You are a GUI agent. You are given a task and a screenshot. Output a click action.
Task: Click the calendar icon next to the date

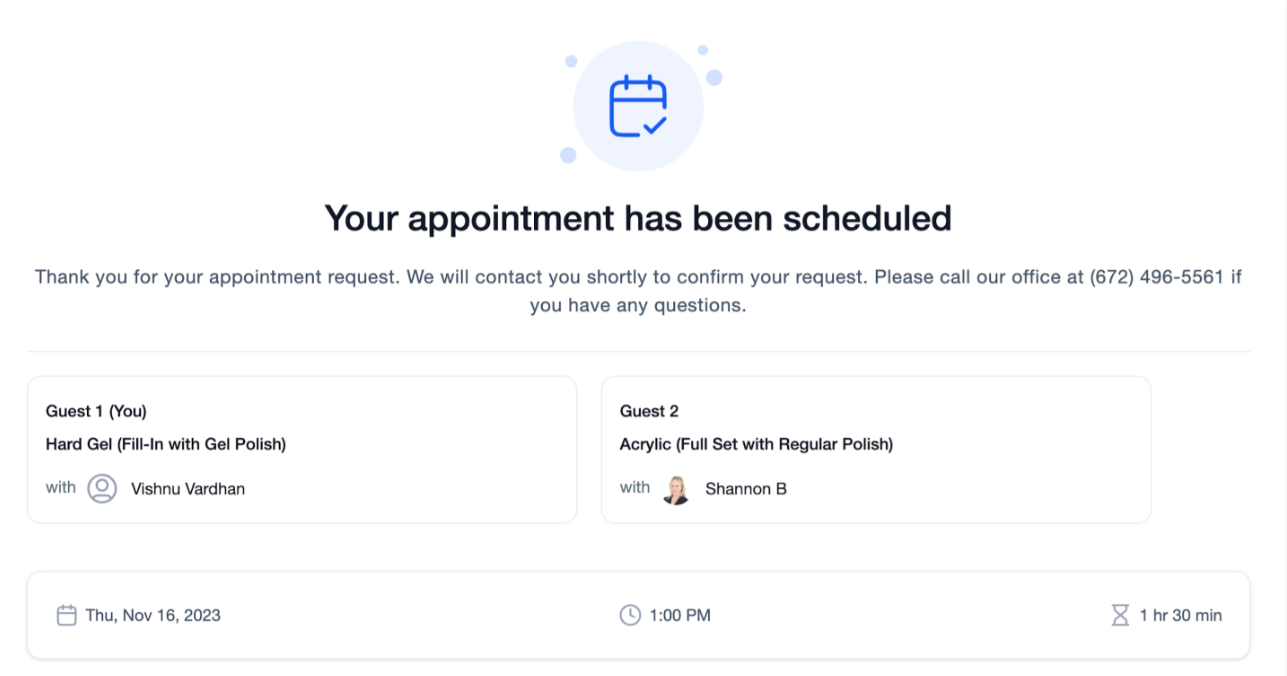tap(67, 615)
